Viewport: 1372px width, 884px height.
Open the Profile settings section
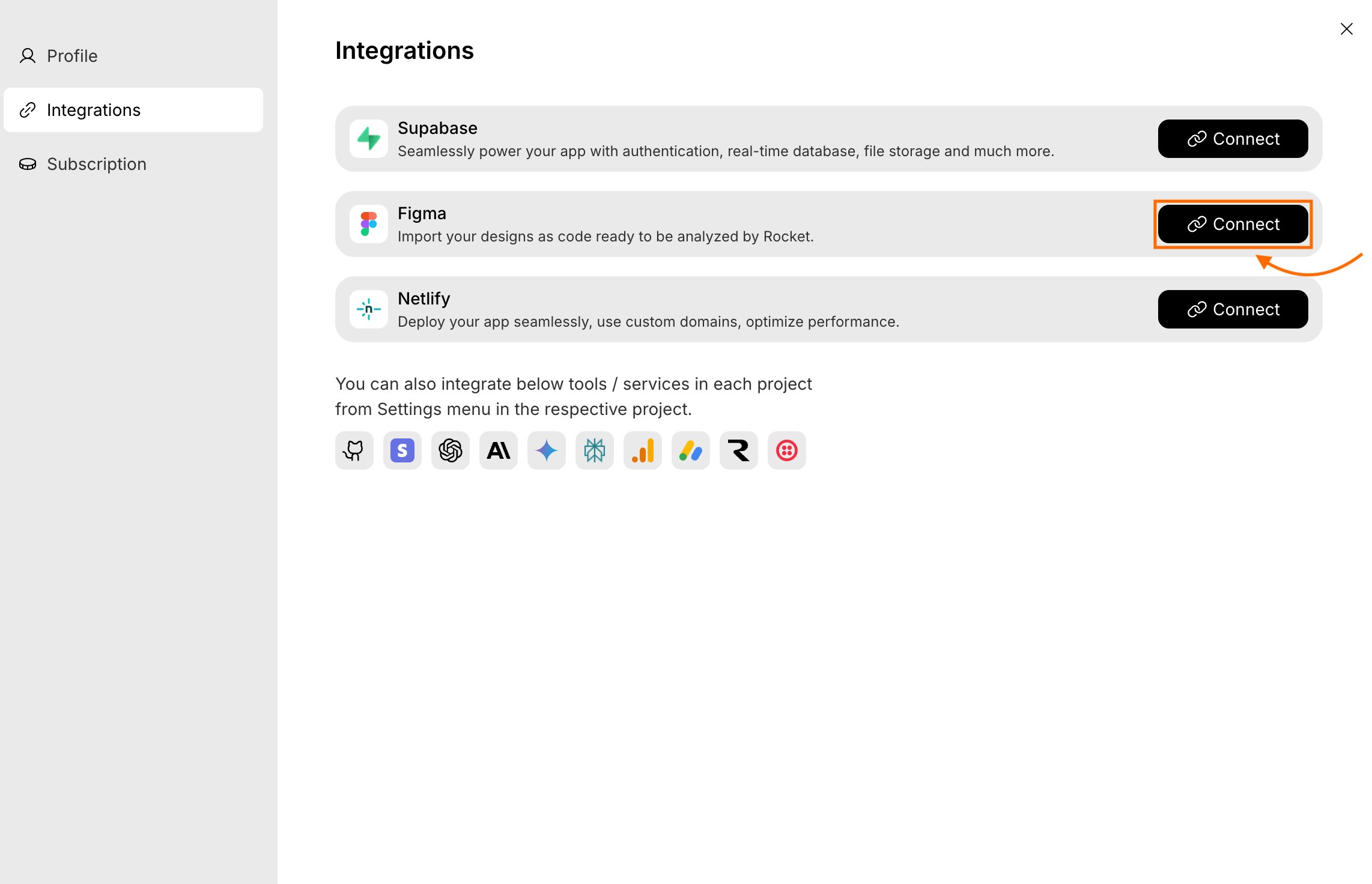(72, 55)
